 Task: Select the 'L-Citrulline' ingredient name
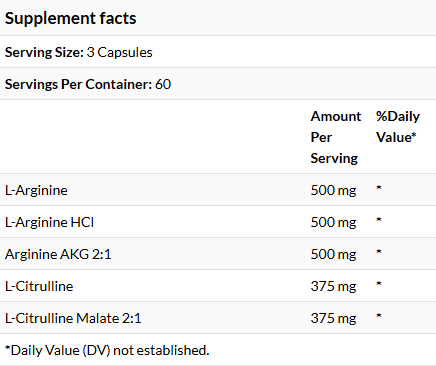[x=39, y=286]
